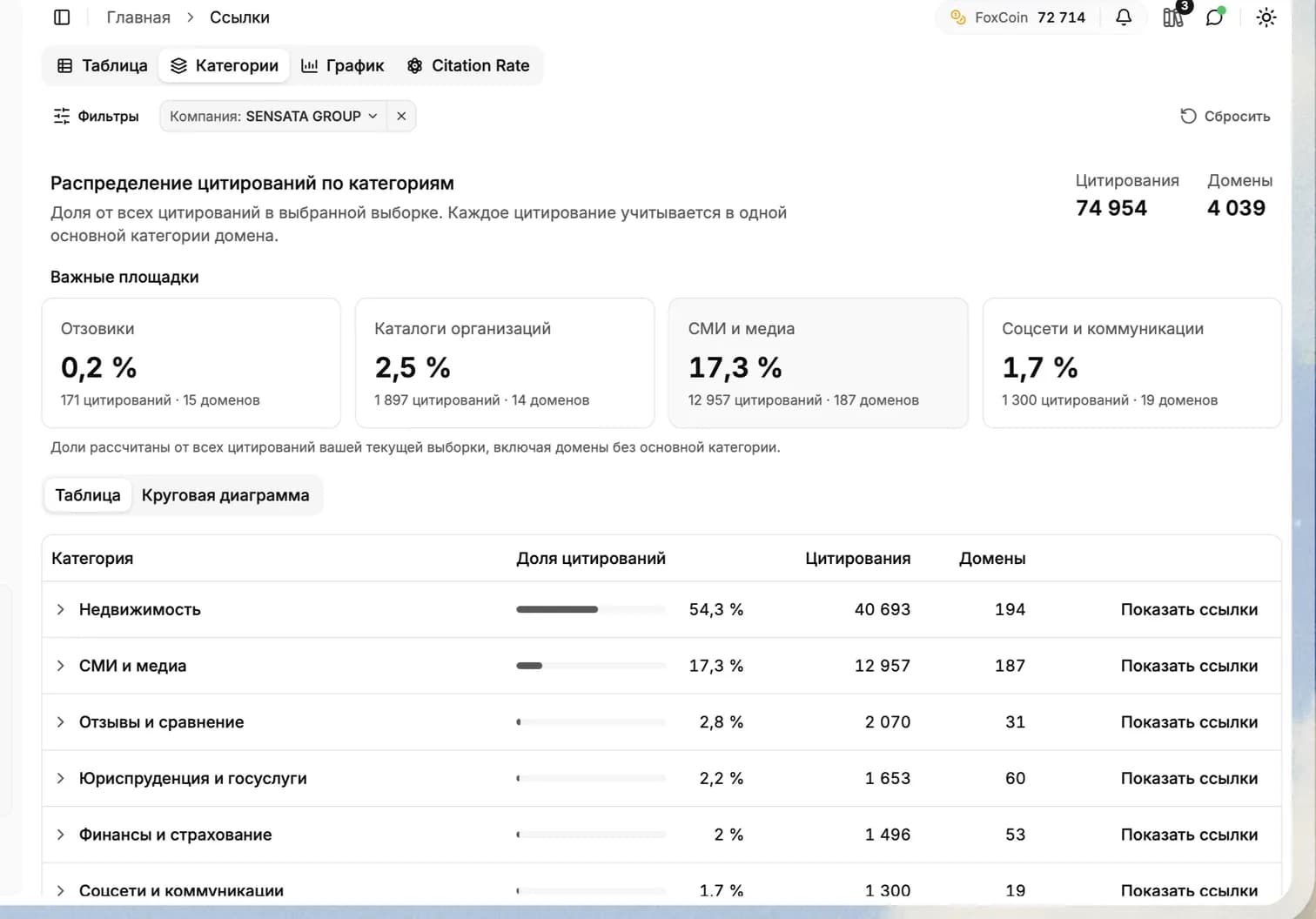
Task: Click the Домены column header
Action: click(992, 559)
